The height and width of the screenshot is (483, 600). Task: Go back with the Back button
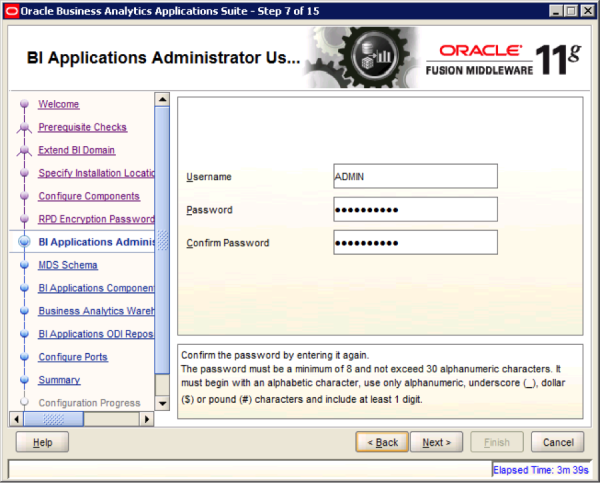(x=382, y=442)
